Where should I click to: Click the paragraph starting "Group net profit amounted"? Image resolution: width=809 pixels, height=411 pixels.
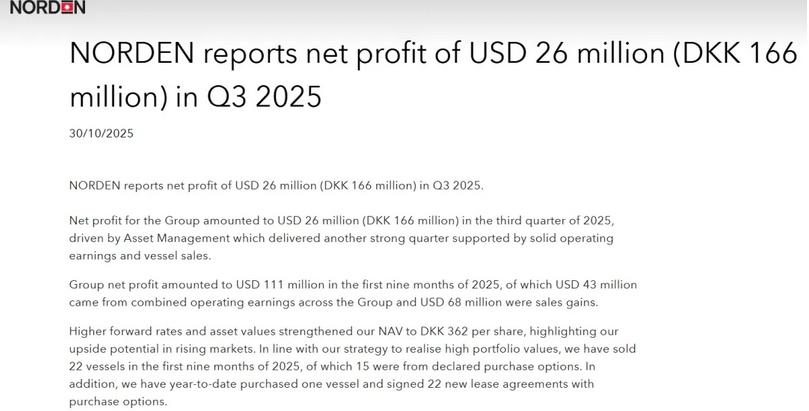(350, 293)
